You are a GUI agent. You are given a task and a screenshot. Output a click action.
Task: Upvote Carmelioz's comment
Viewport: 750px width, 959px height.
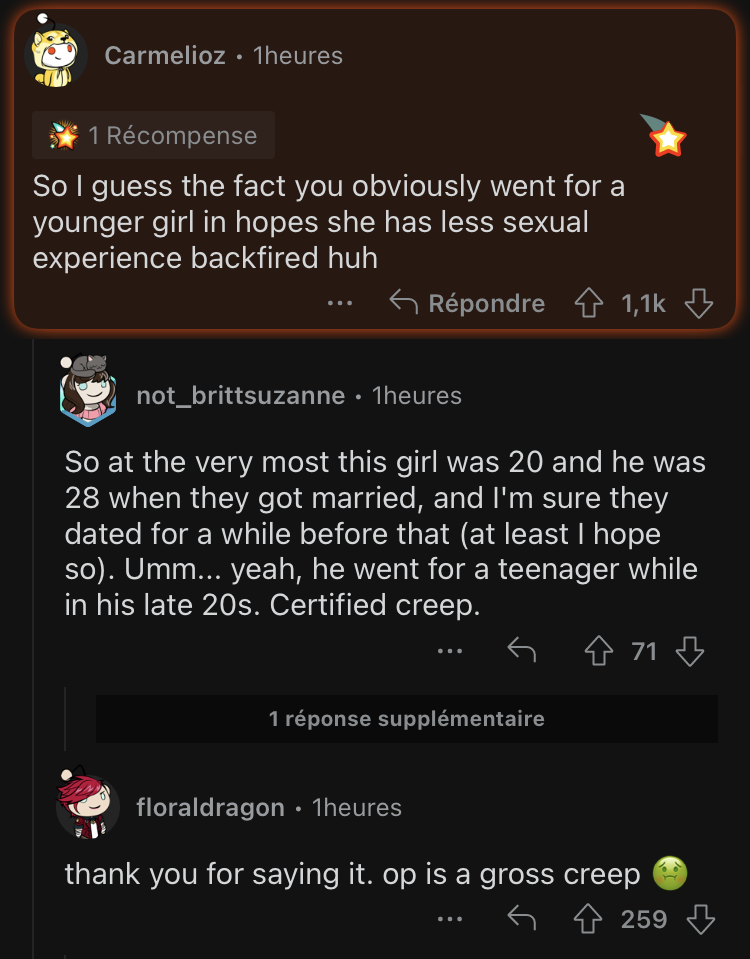pyautogui.click(x=588, y=303)
